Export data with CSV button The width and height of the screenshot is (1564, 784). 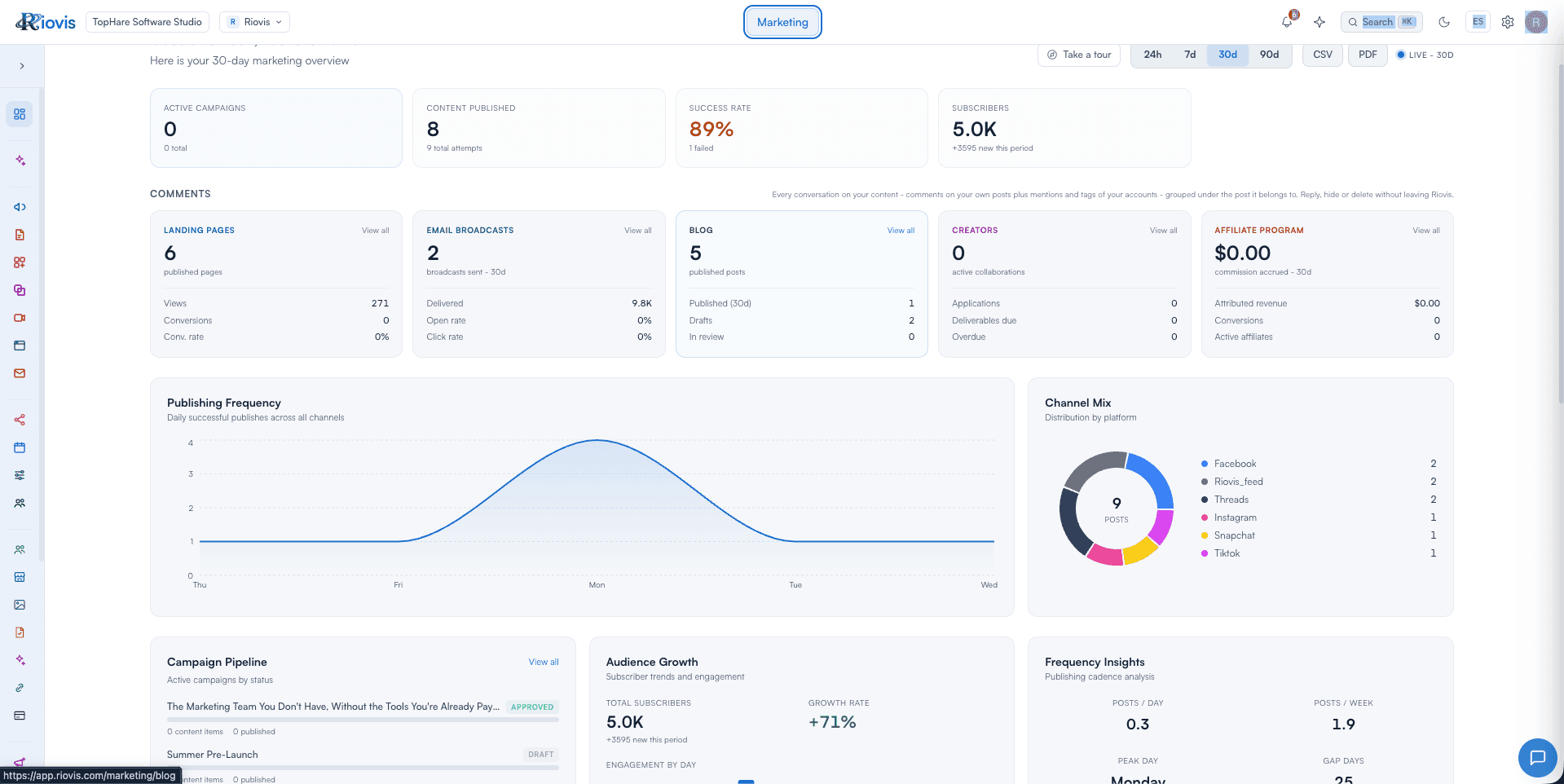click(x=1323, y=55)
